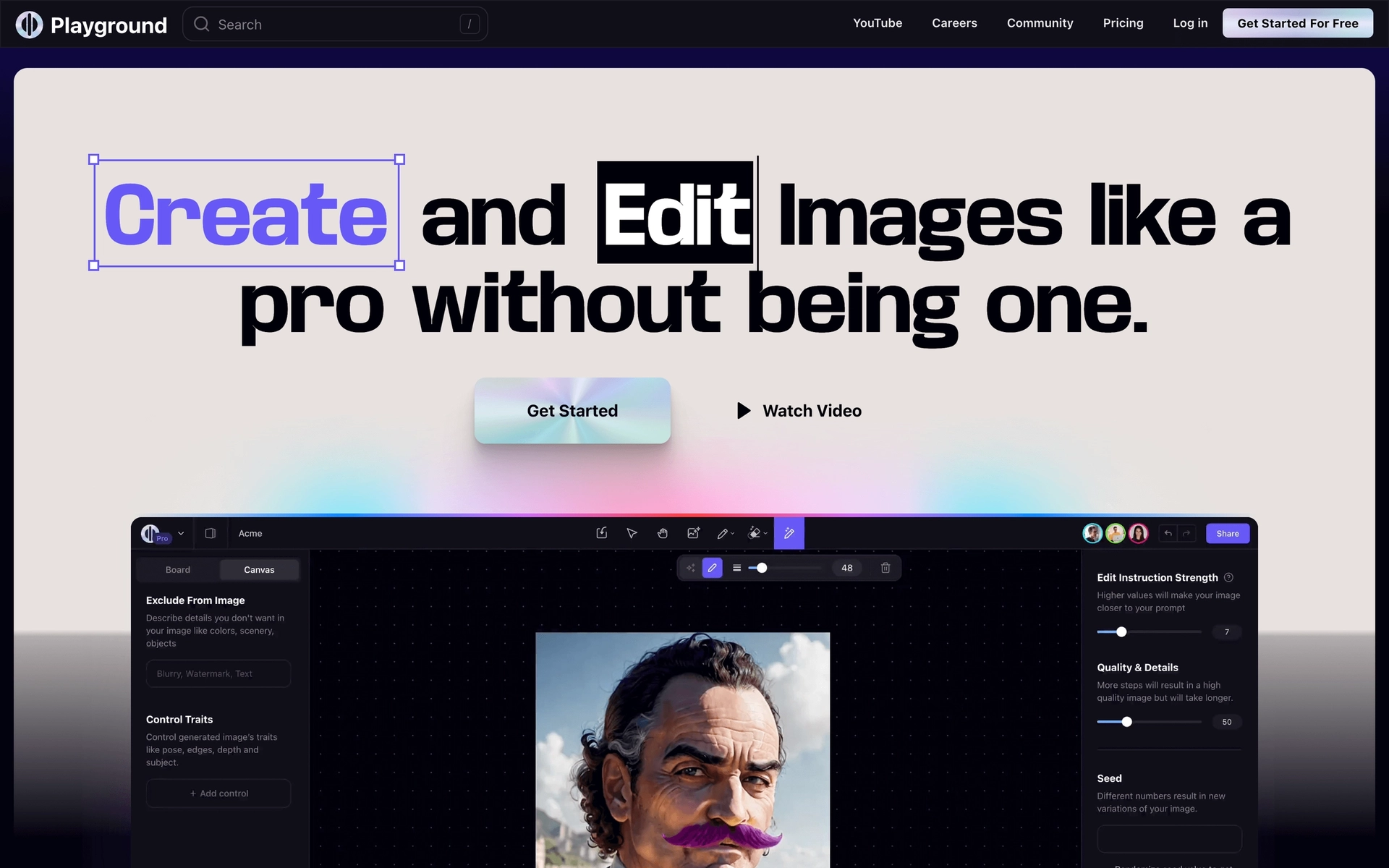
Task: Click the sparkle icon in brush toolbar
Action: pyautogui.click(x=690, y=568)
